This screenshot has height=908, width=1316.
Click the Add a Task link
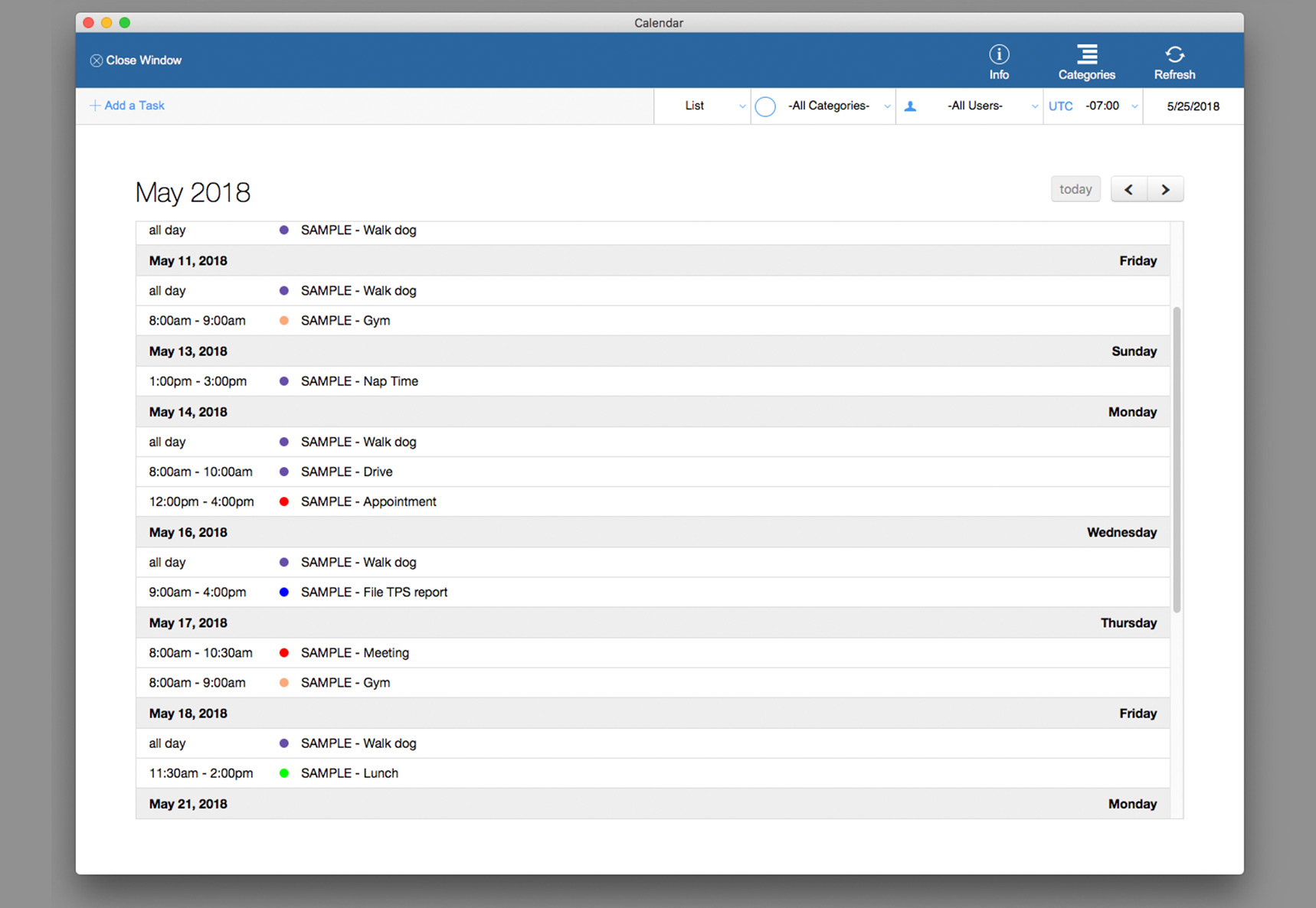tap(134, 106)
